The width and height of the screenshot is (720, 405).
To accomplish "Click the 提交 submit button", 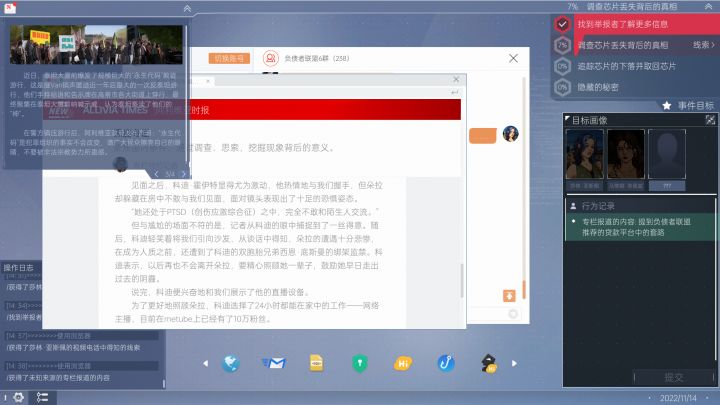I will point(674,377).
